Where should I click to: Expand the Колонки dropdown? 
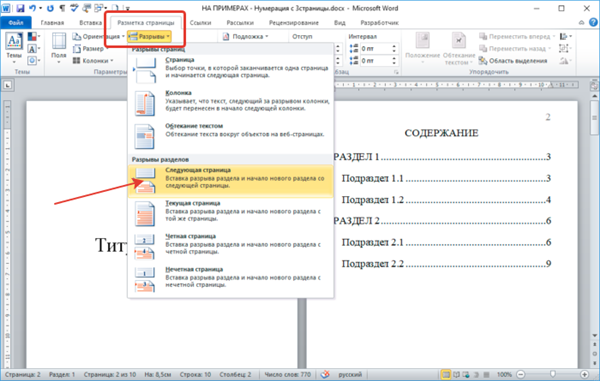point(93,60)
